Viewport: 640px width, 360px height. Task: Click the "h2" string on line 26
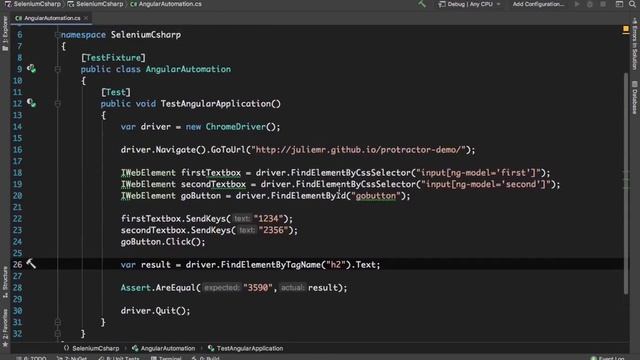[336, 264]
